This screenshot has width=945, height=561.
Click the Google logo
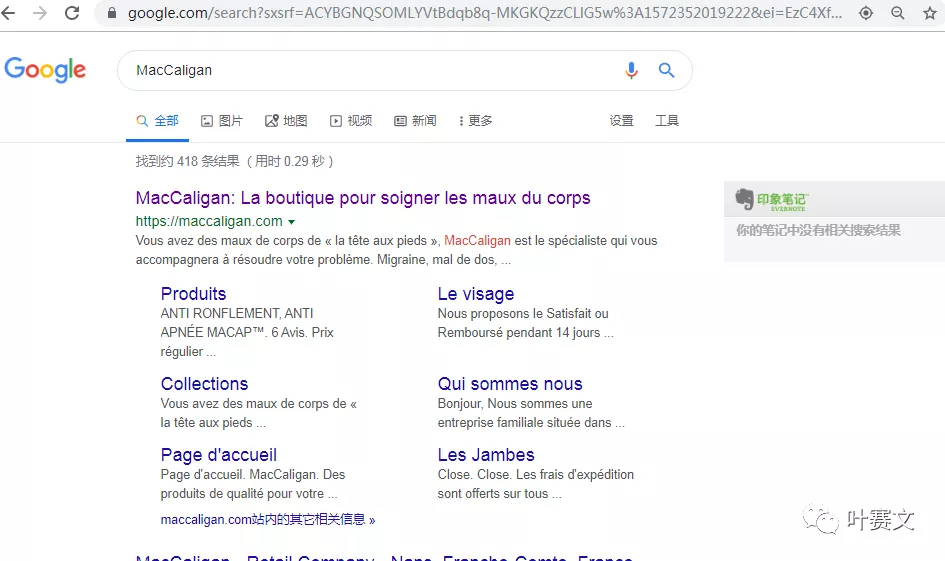(x=45, y=70)
